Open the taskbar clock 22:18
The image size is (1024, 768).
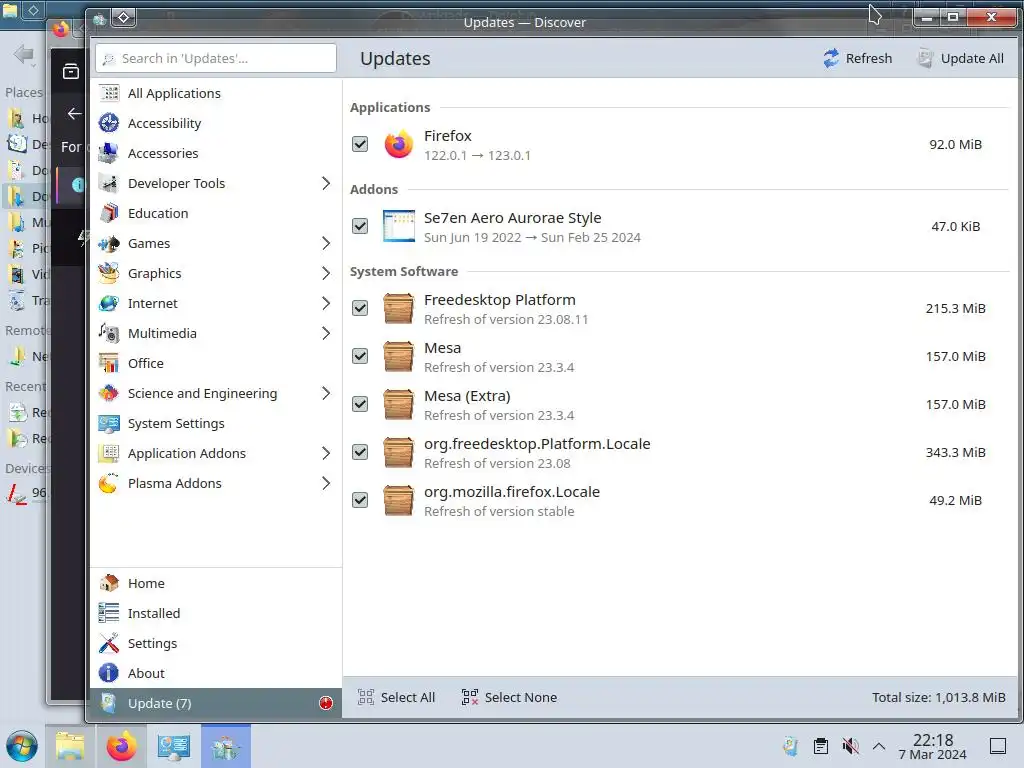pyautogui.click(x=933, y=746)
